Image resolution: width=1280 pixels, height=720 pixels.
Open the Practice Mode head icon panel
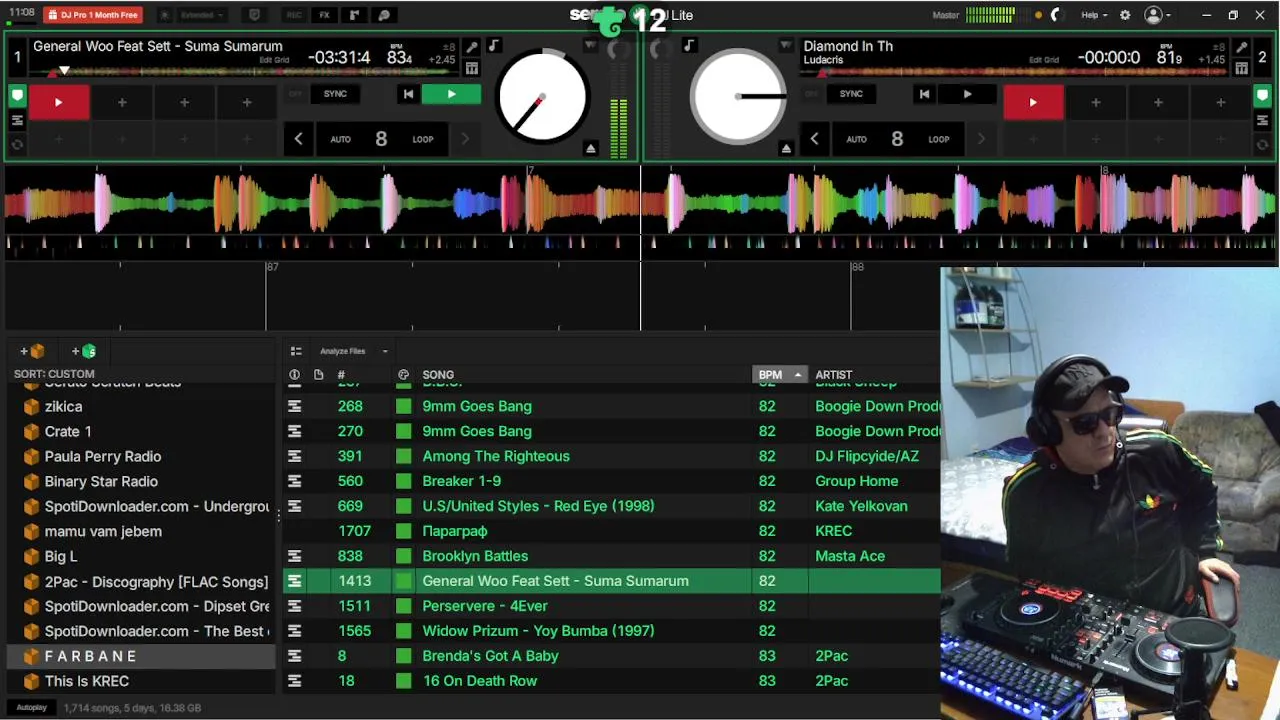coord(384,15)
